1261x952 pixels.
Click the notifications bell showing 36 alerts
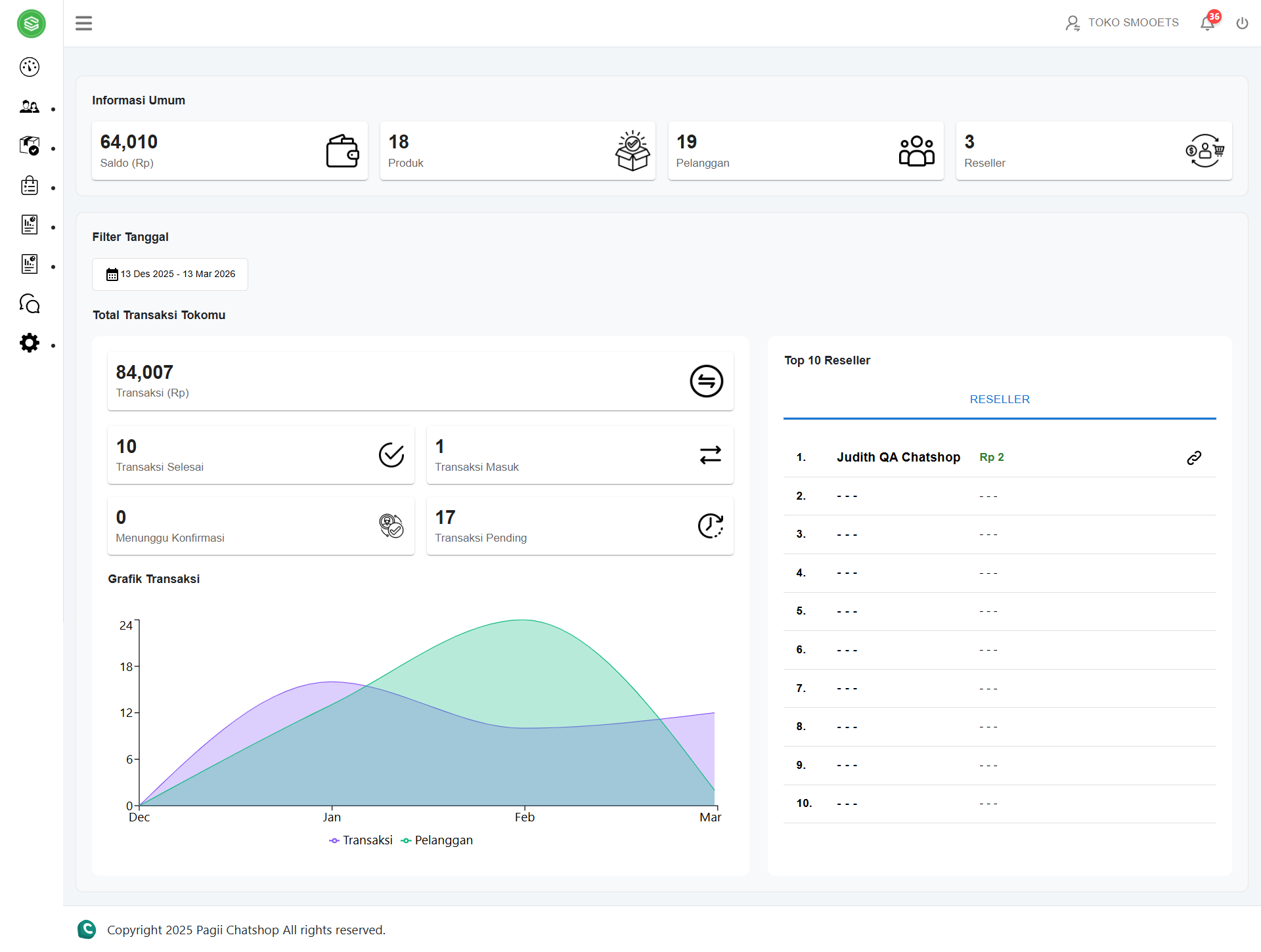(x=1207, y=22)
